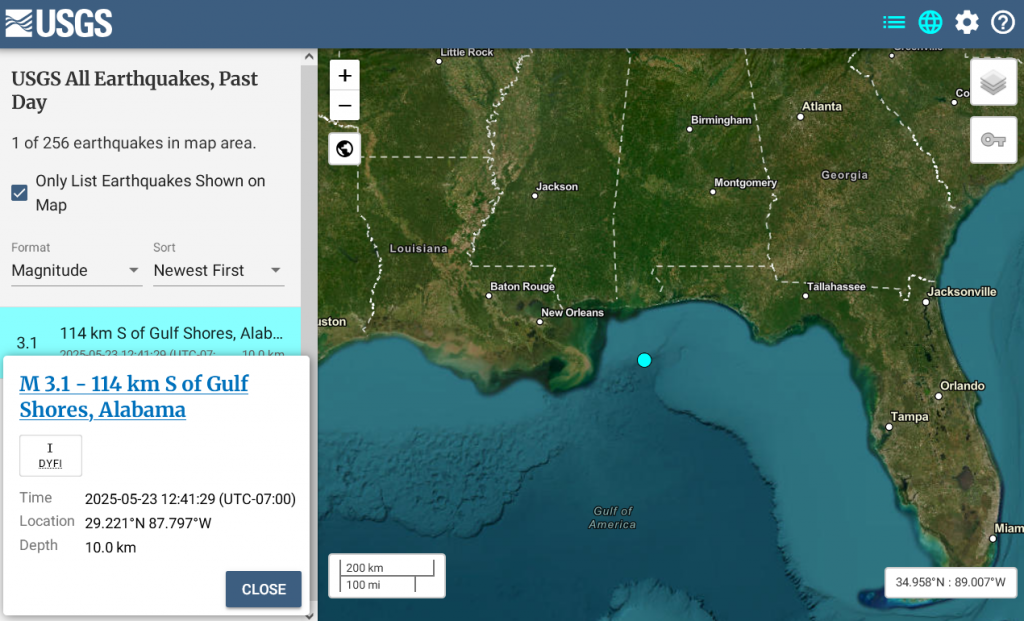Click the location value 29.221°N 87.797°W
This screenshot has height=621, width=1024.
click(x=148, y=523)
